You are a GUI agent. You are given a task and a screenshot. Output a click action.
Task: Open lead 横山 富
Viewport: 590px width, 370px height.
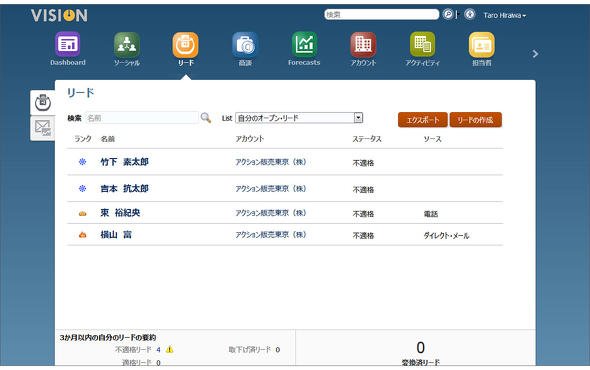116,234
